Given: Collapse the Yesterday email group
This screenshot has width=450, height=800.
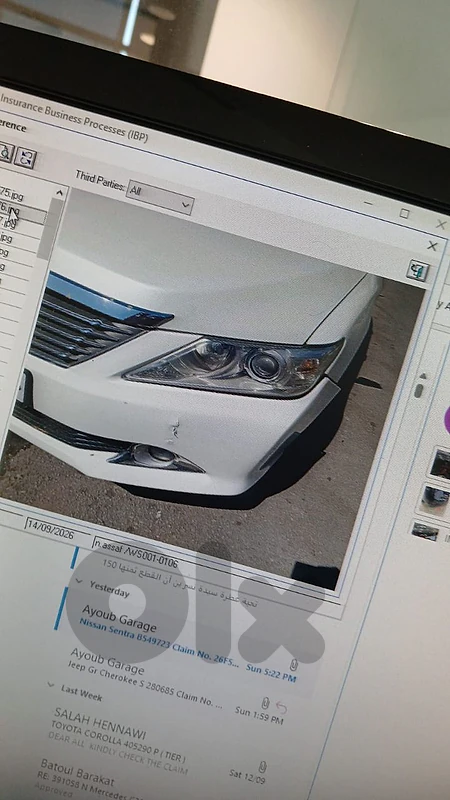Looking at the screenshot, I should 79,581.
